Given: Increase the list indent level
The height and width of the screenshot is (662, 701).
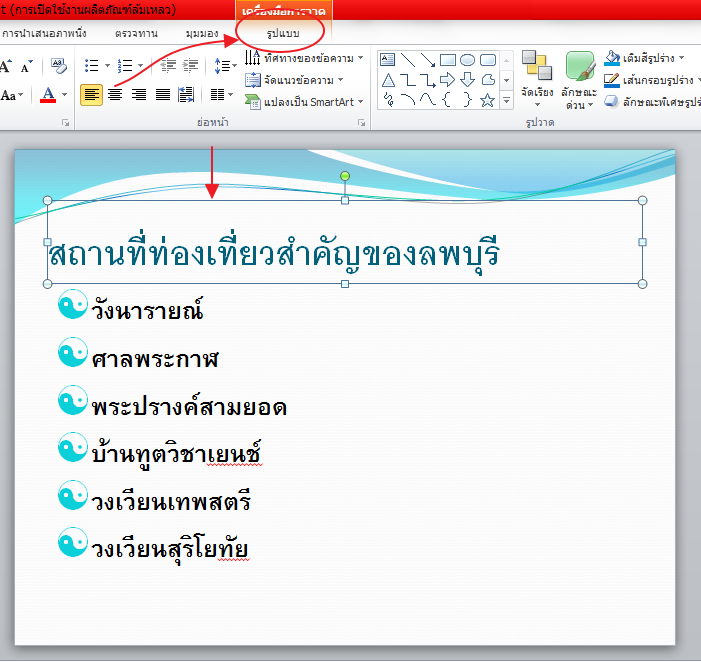Looking at the screenshot, I should coord(191,66).
